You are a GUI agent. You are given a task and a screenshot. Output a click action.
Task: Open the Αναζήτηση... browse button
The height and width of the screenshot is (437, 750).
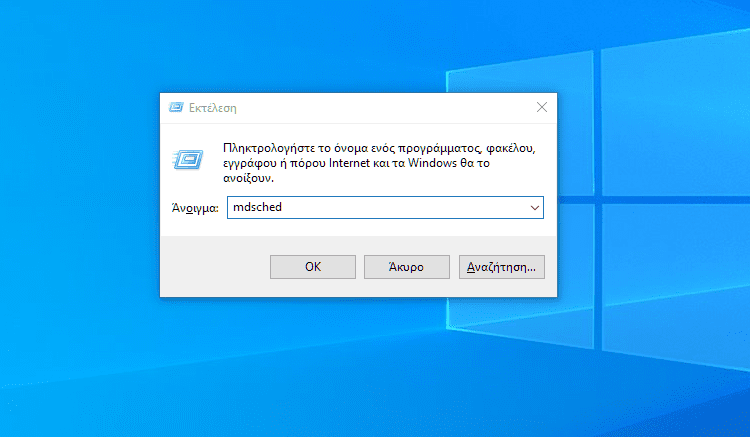(501, 267)
